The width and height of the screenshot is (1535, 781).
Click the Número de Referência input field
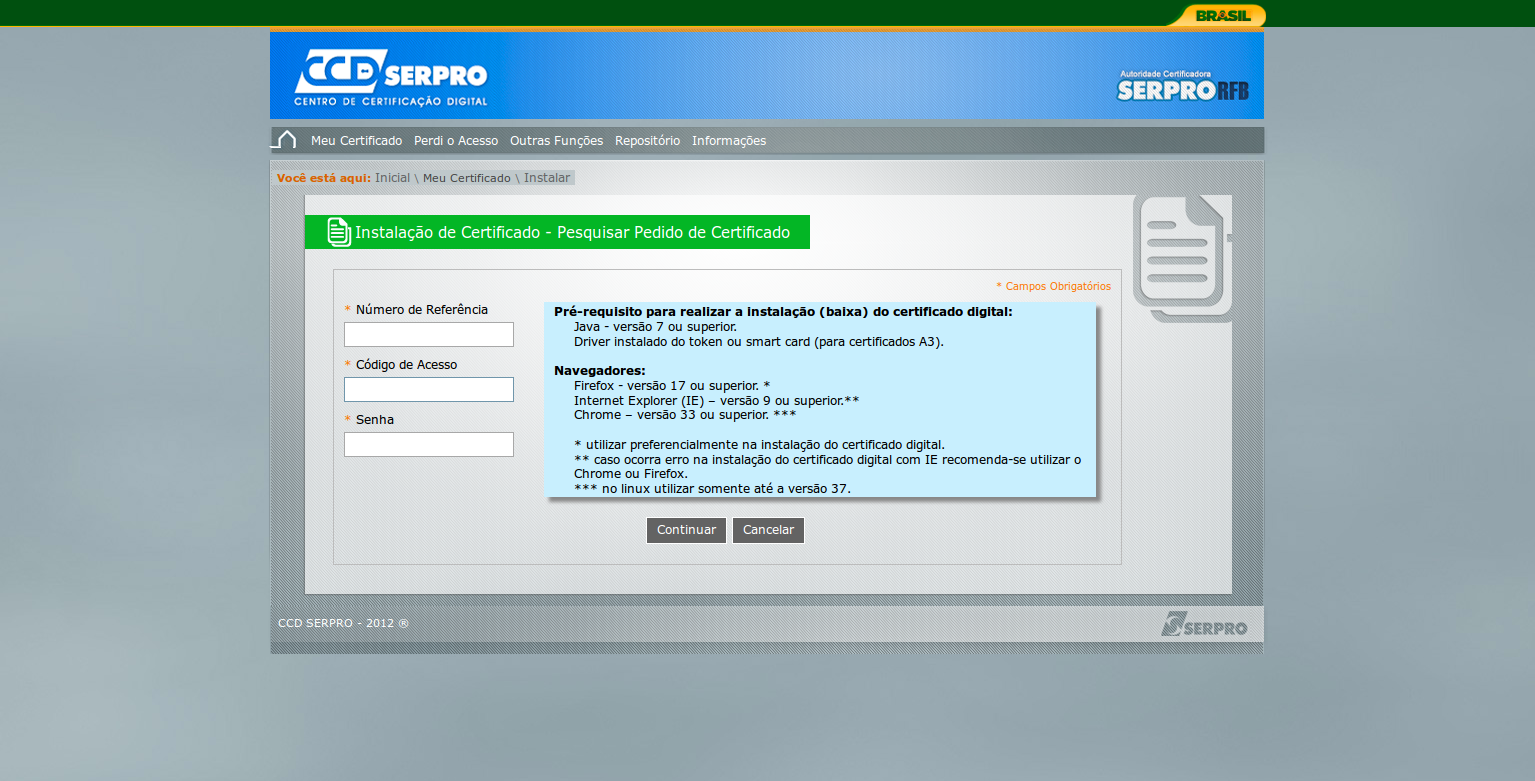pyautogui.click(x=428, y=334)
